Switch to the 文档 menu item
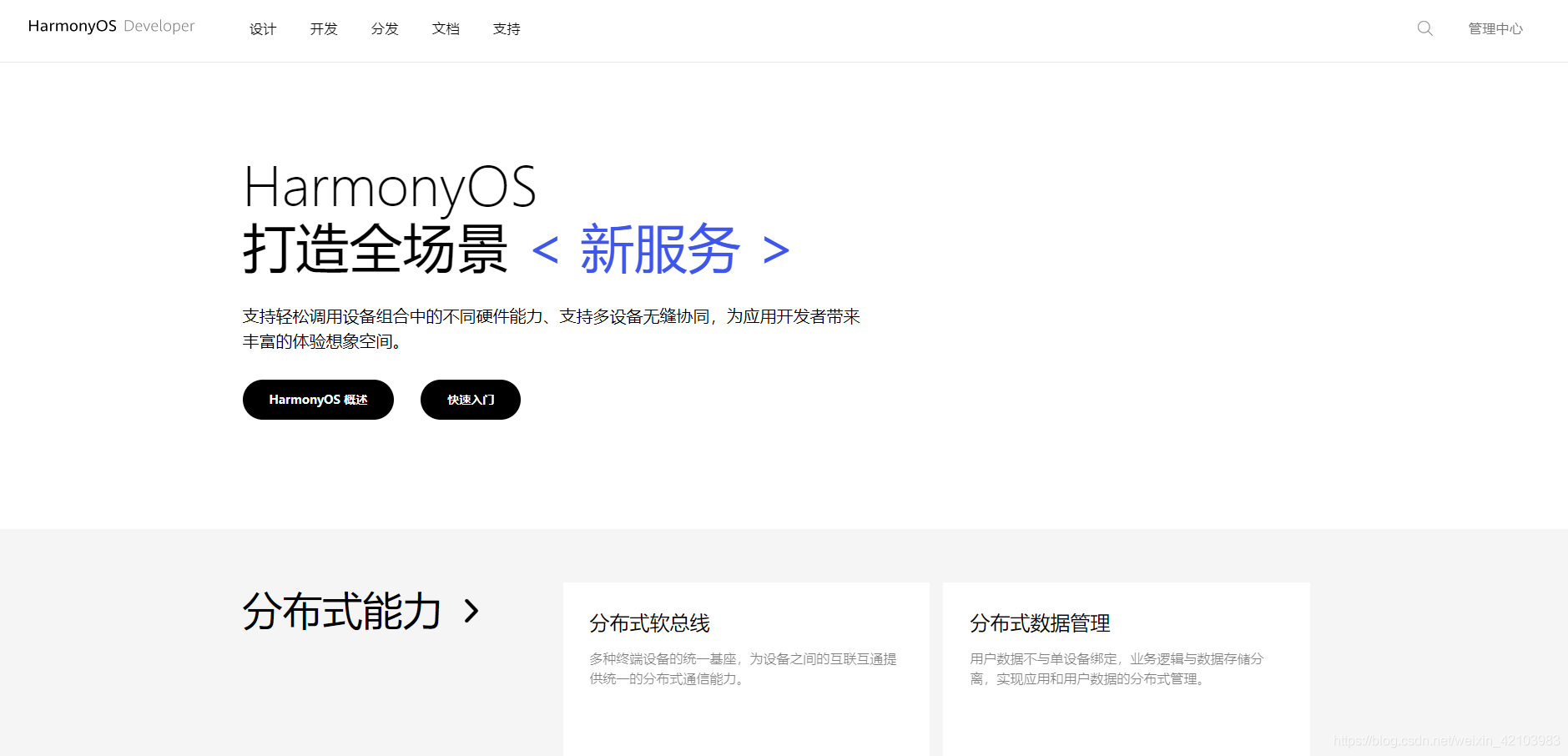The height and width of the screenshot is (756, 1568). tap(446, 28)
